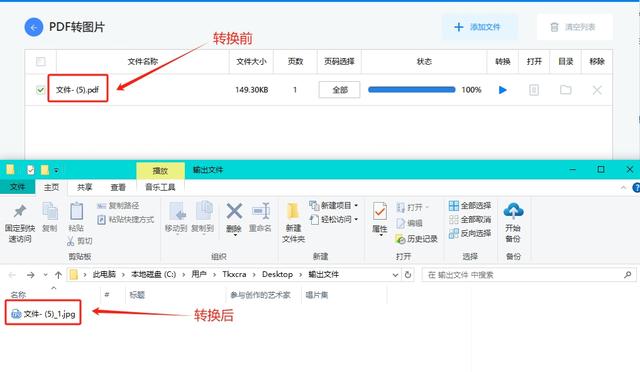The image size is (640, 372).
Task: Click the Explorer back navigation arrow
Action: [x=12, y=275]
